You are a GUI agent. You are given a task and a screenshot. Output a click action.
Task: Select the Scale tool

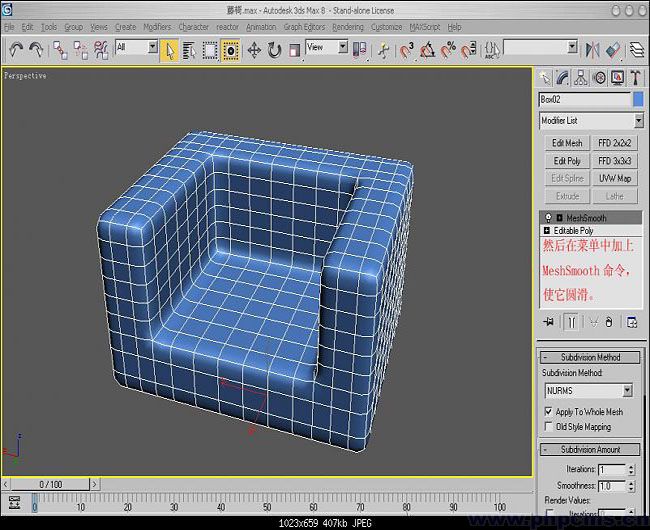pyautogui.click(x=294, y=51)
